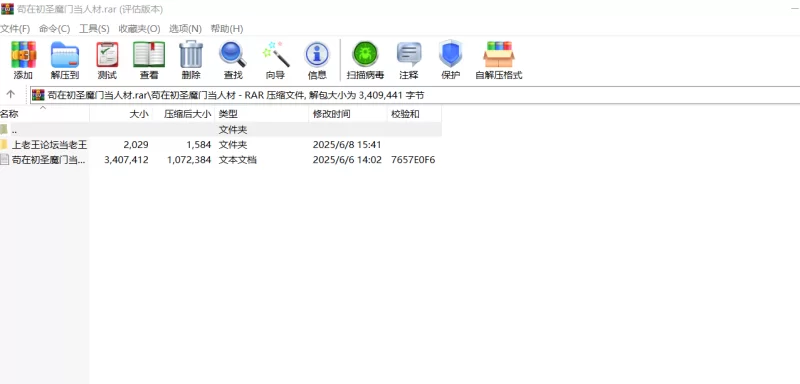Image resolution: width=800 pixels, height=384 pixels.
Task: Click the 添加 (Add) toolbar icon
Action: pos(23,55)
